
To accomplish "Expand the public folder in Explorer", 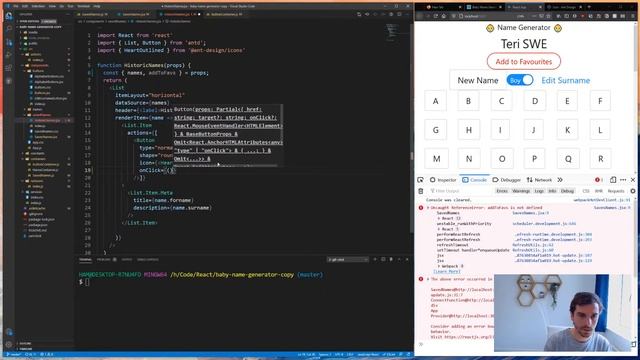I will [32, 43].
